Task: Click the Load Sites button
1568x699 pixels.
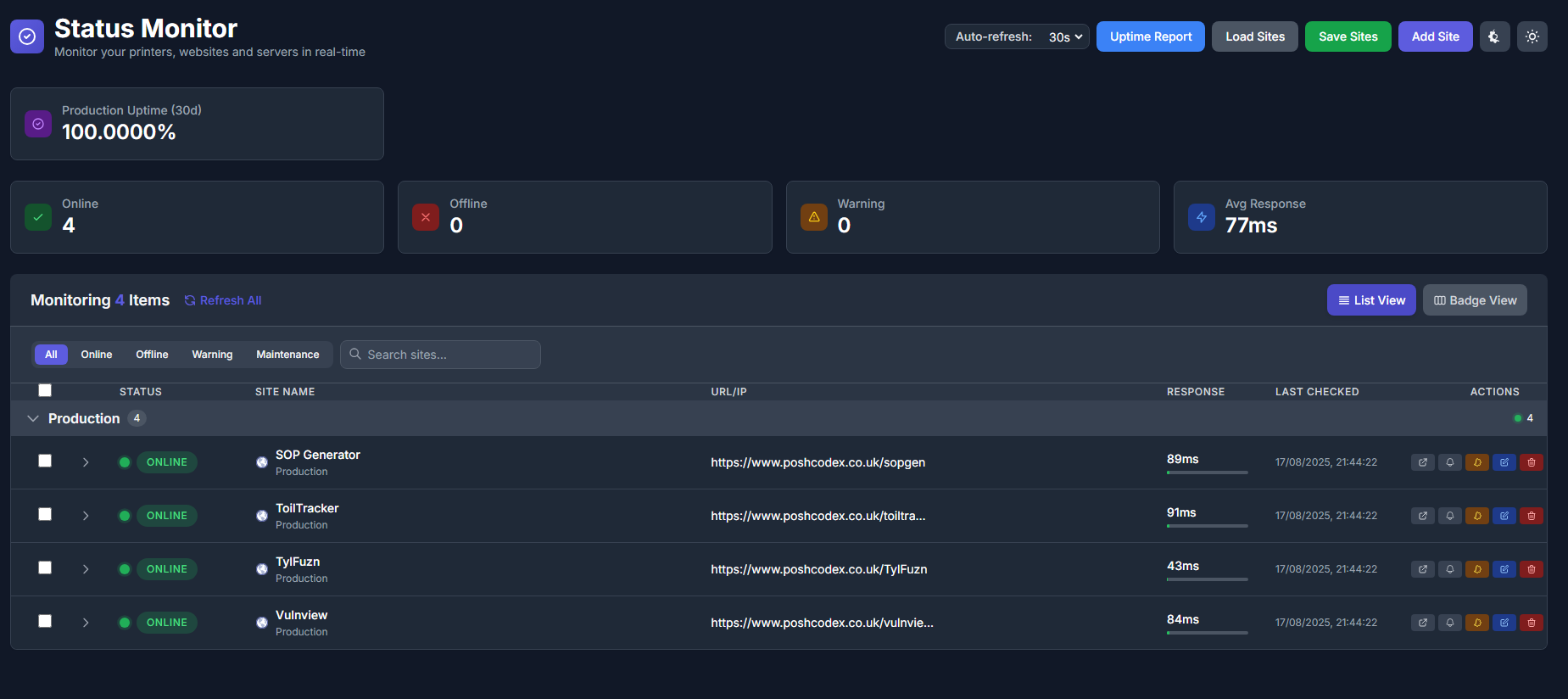Action: point(1255,36)
